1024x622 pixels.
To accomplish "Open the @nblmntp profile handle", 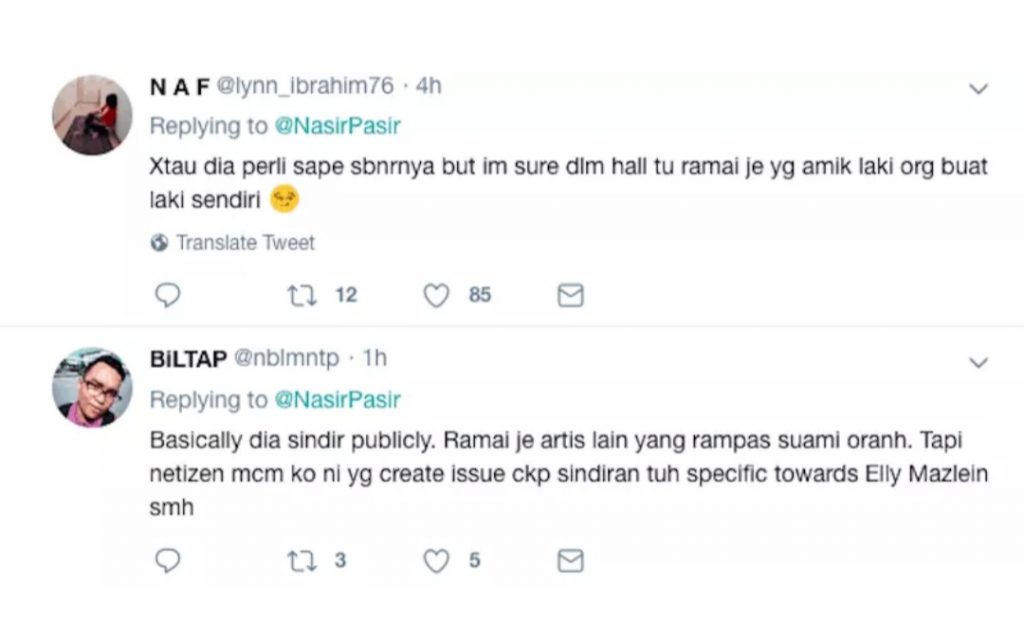I will point(286,358).
